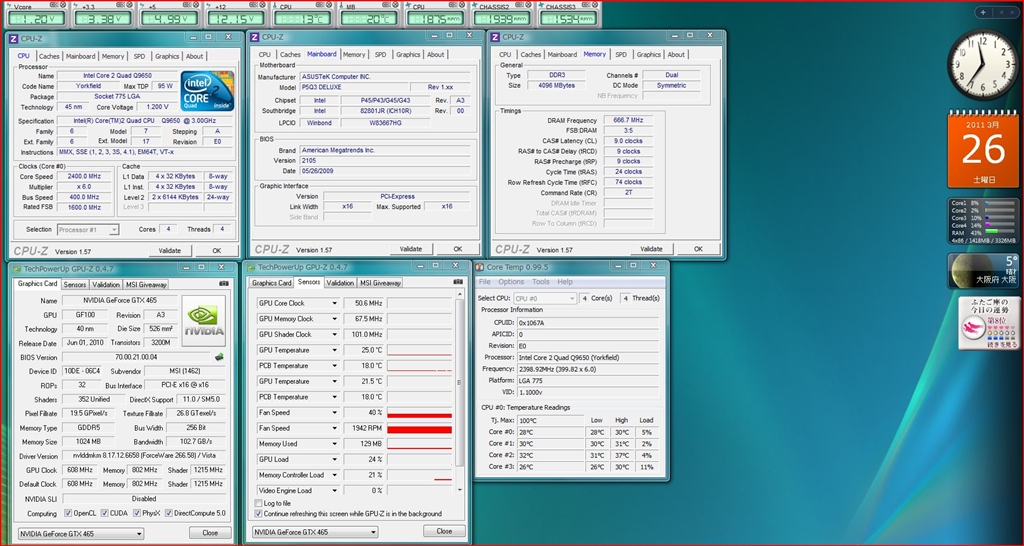Click the BIOS save chip icon in GPU-Z

click(219, 357)
